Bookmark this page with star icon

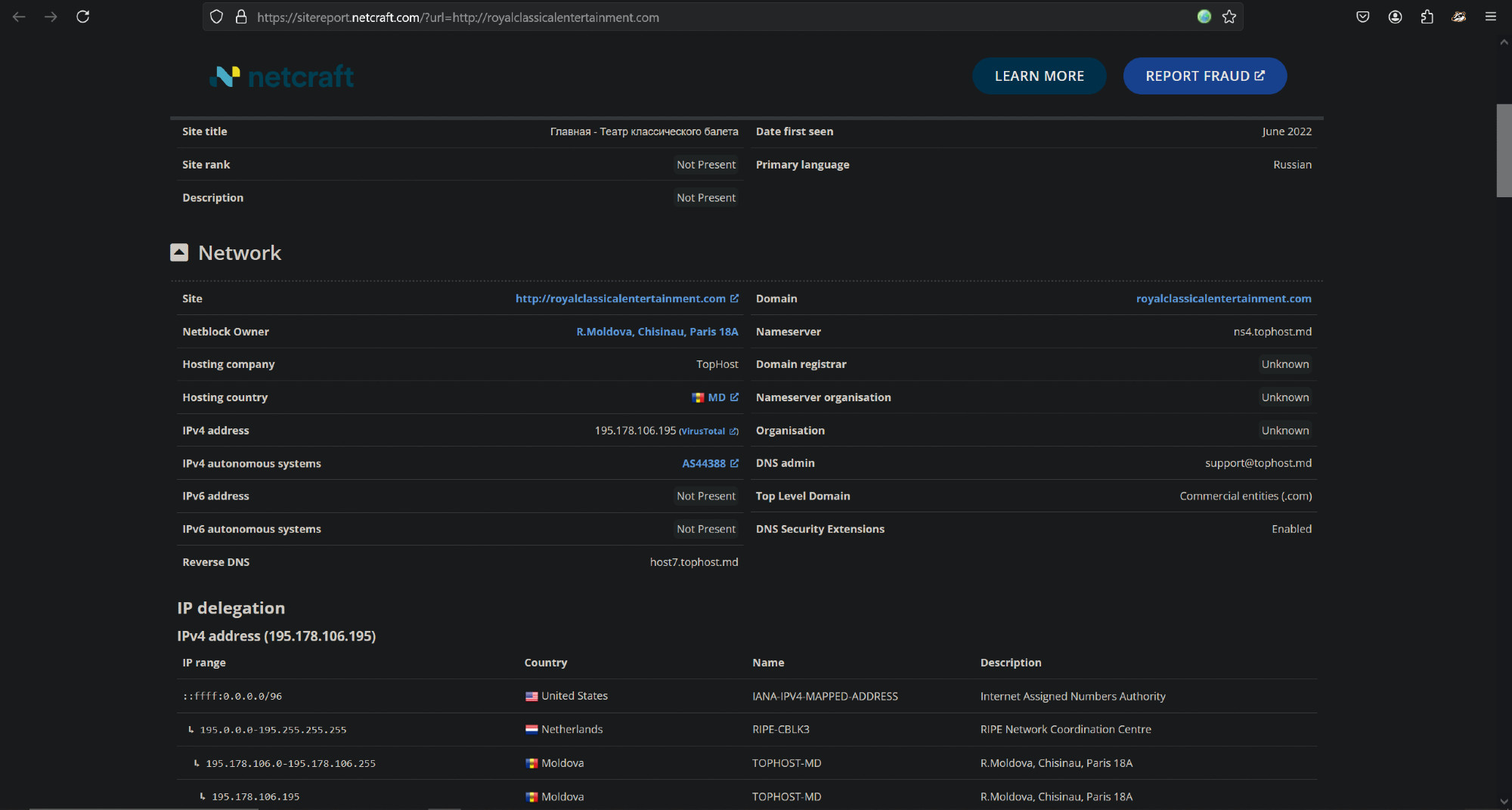pos(1229,17)
